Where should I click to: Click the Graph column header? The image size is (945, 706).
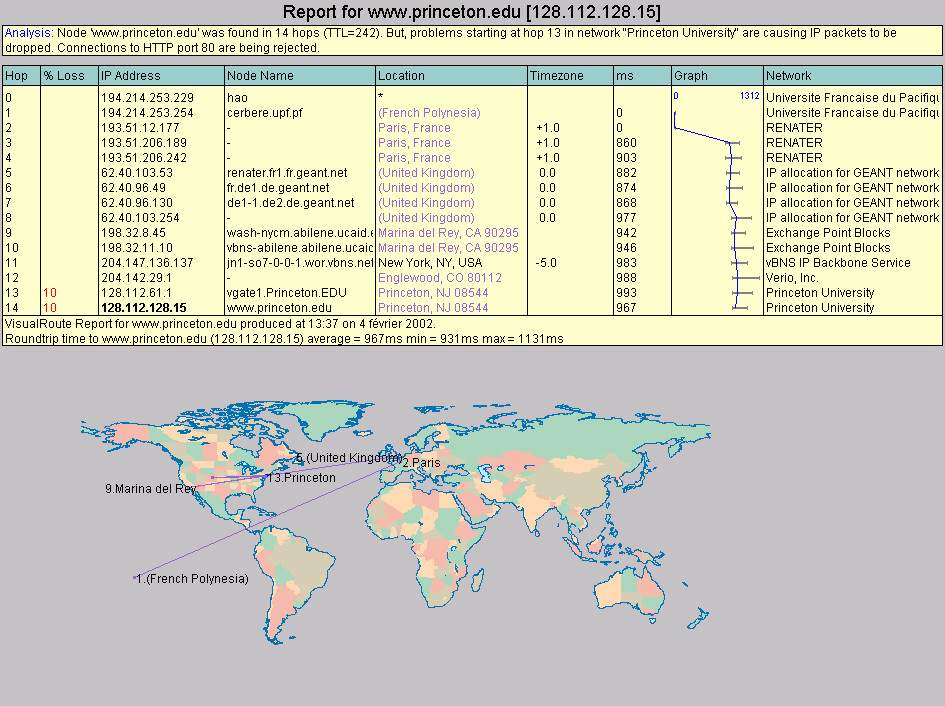click(x=691, y=76)
